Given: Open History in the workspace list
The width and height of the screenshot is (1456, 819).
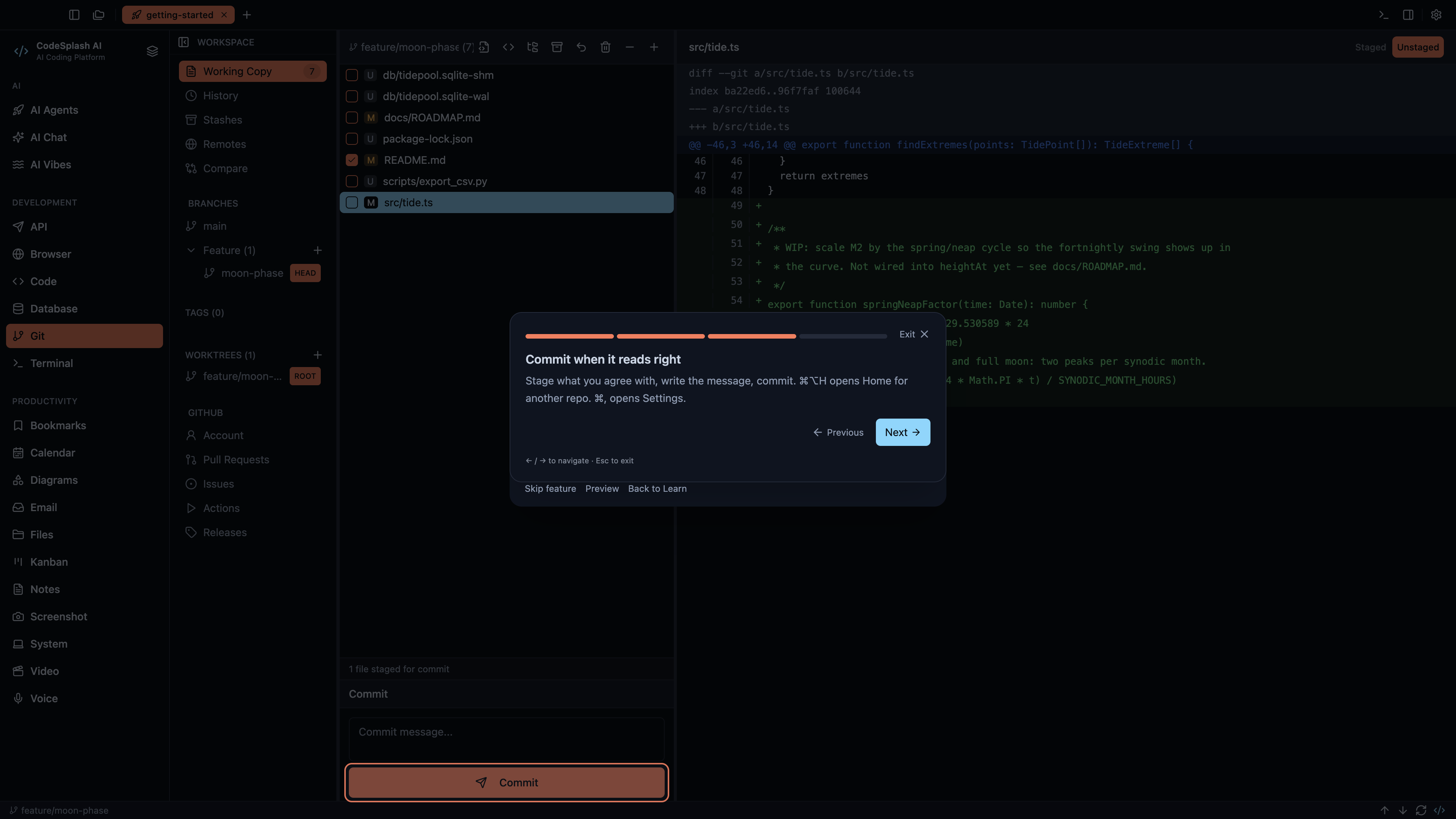Looking at the screenshot, I should tap(253, 96).
